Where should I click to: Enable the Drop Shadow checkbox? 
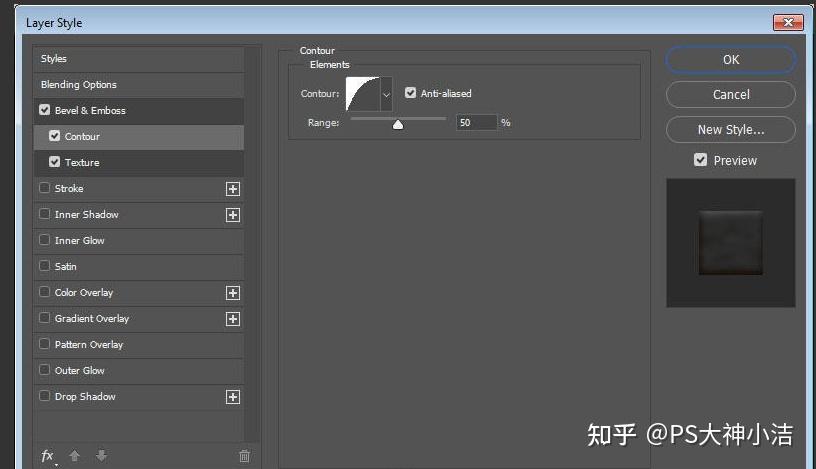point(45,396)
